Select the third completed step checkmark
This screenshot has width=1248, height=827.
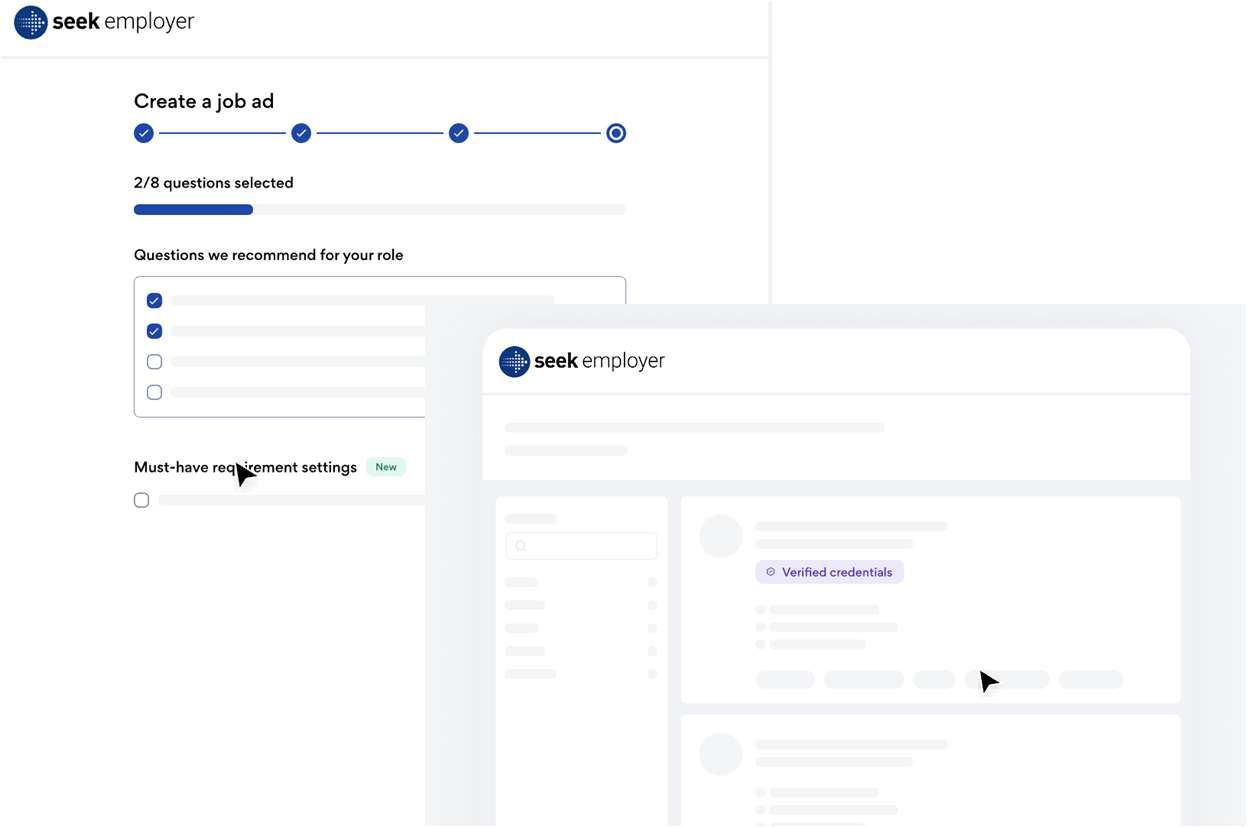(459, 133)
